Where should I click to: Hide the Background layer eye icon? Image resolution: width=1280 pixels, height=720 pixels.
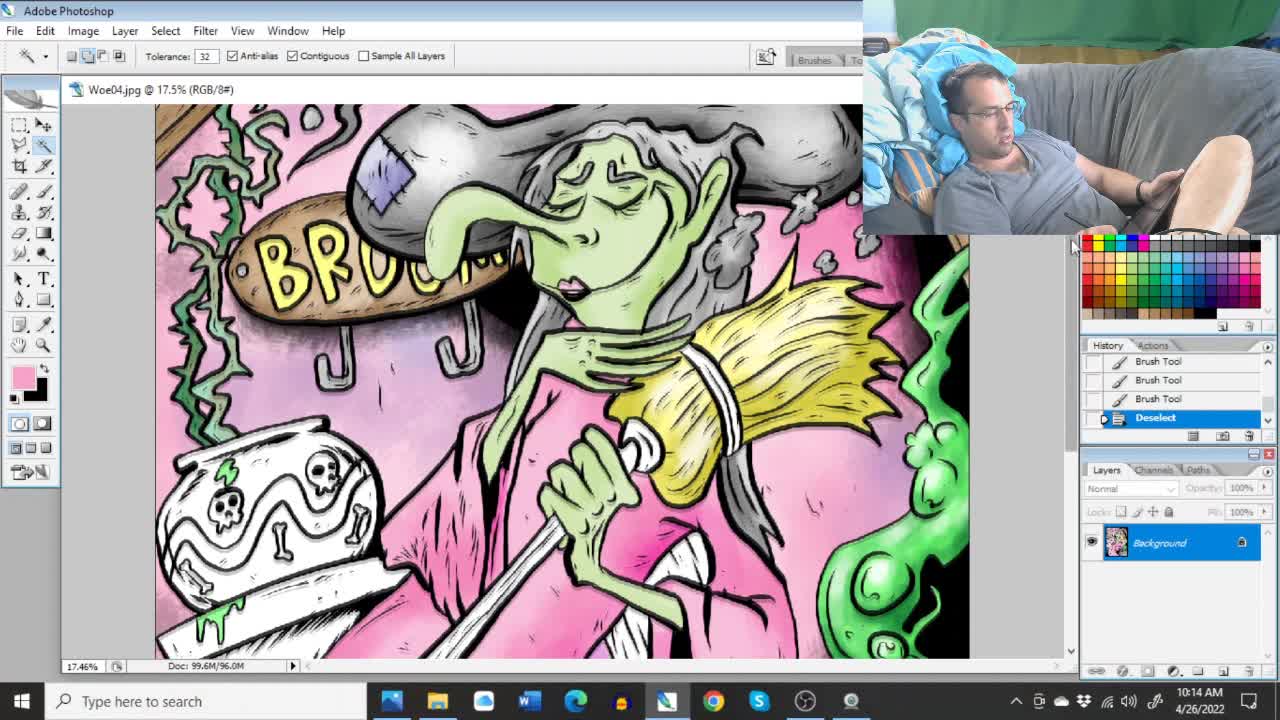click(x=1092, y=542)
